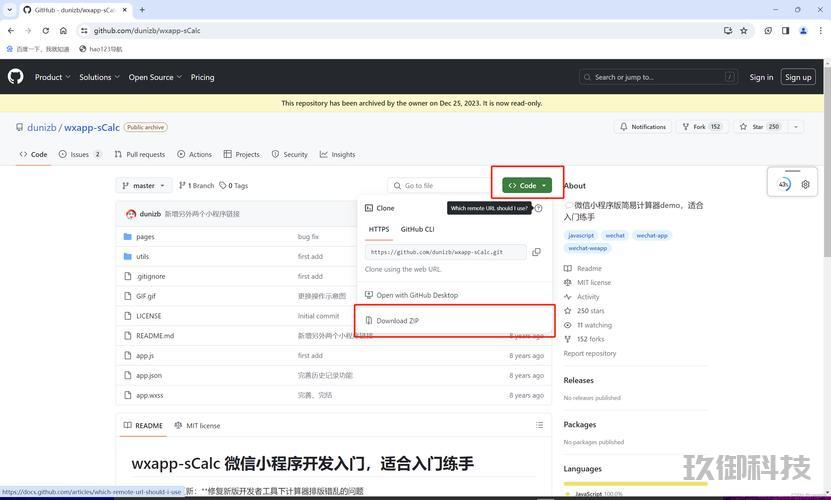Click Sign in
Image resolution: width=831 pixels, height=500 pixels.
(x=761, y=77)
